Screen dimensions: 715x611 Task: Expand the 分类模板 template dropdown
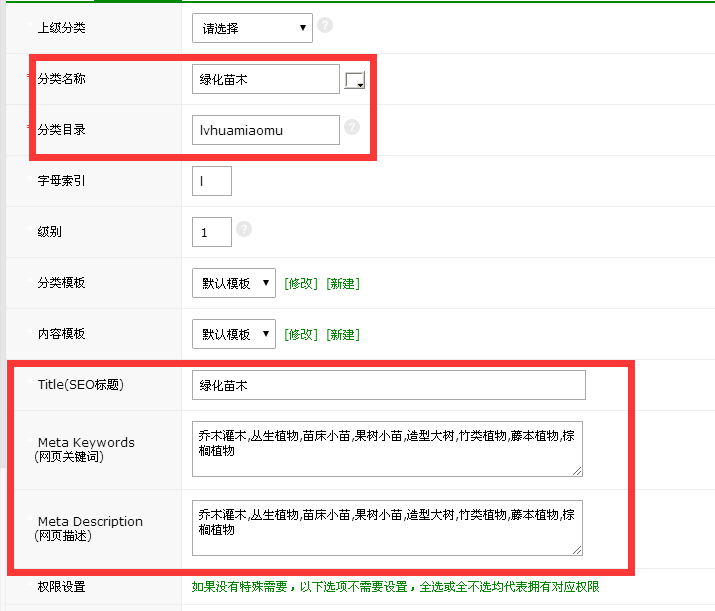tap(234, 283)
